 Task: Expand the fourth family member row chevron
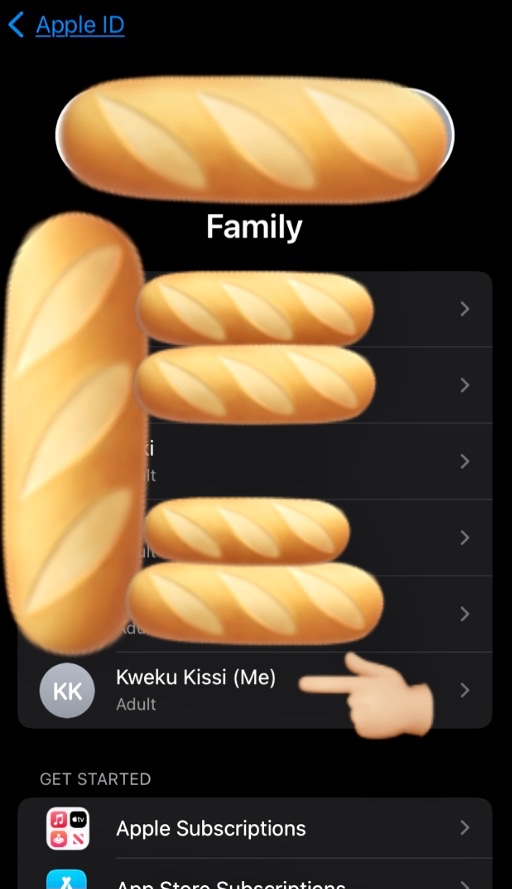coord(465,537)
